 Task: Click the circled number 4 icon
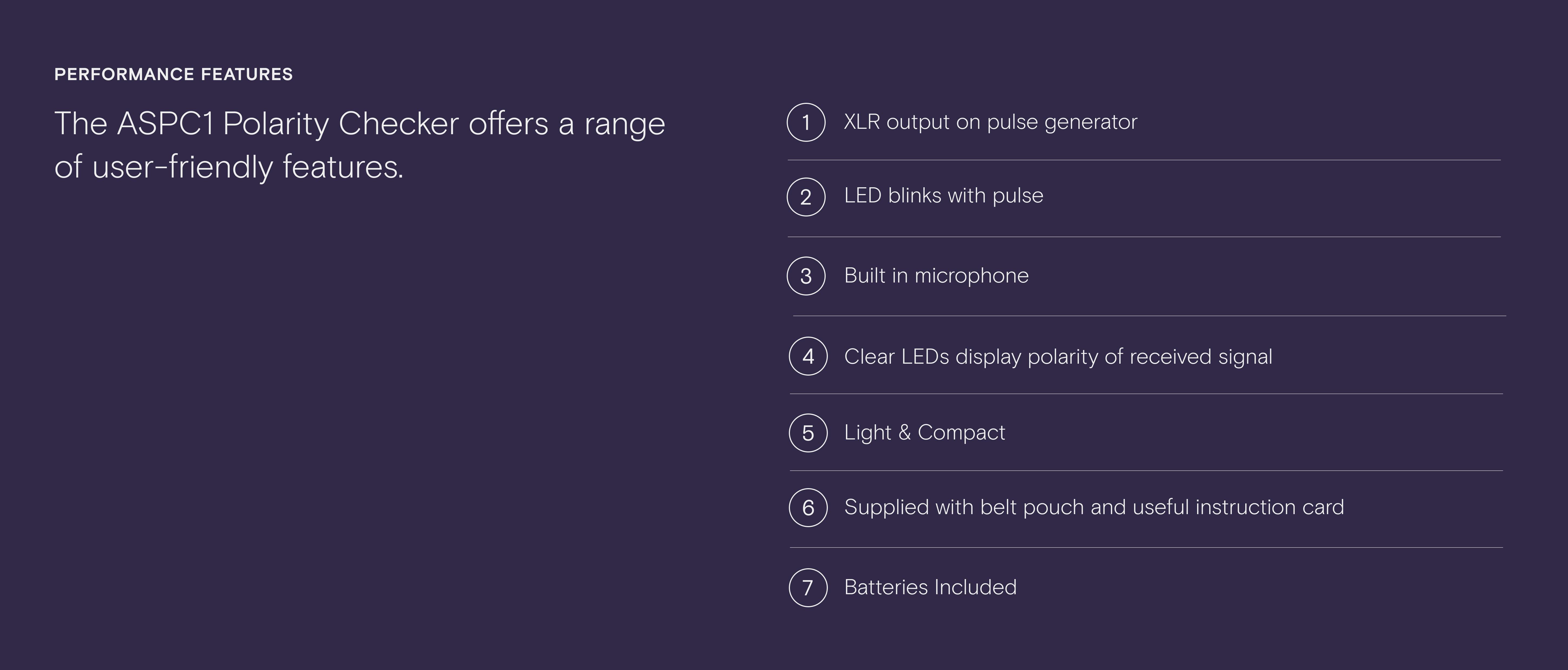[808, 356]
